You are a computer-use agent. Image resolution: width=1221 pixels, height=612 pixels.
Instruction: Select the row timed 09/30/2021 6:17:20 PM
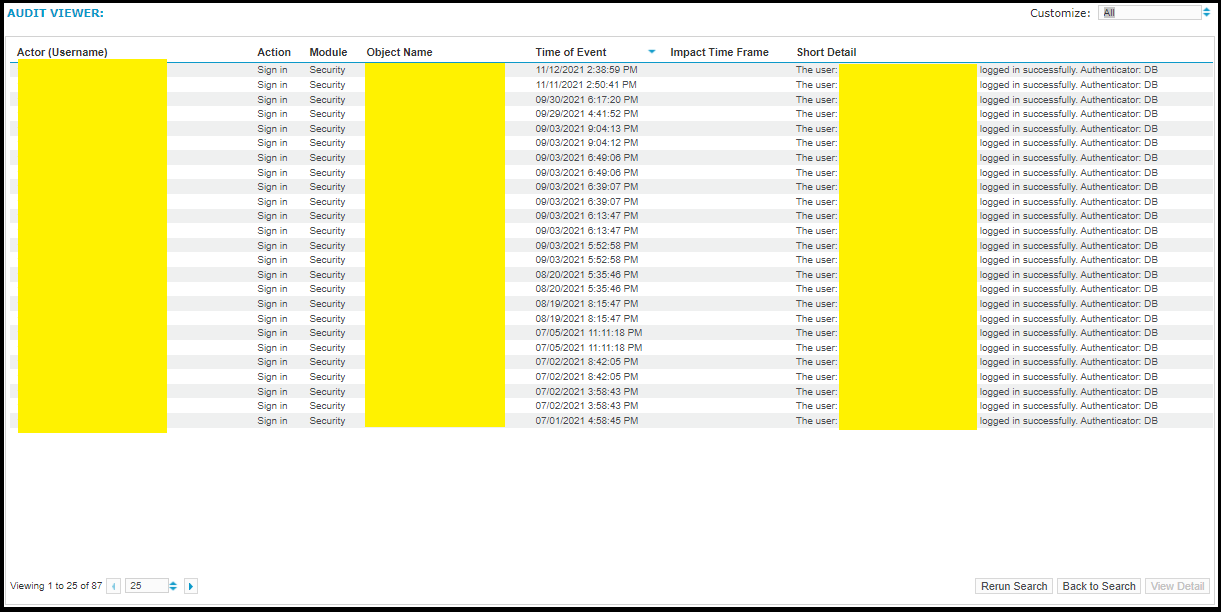[611, 99]
